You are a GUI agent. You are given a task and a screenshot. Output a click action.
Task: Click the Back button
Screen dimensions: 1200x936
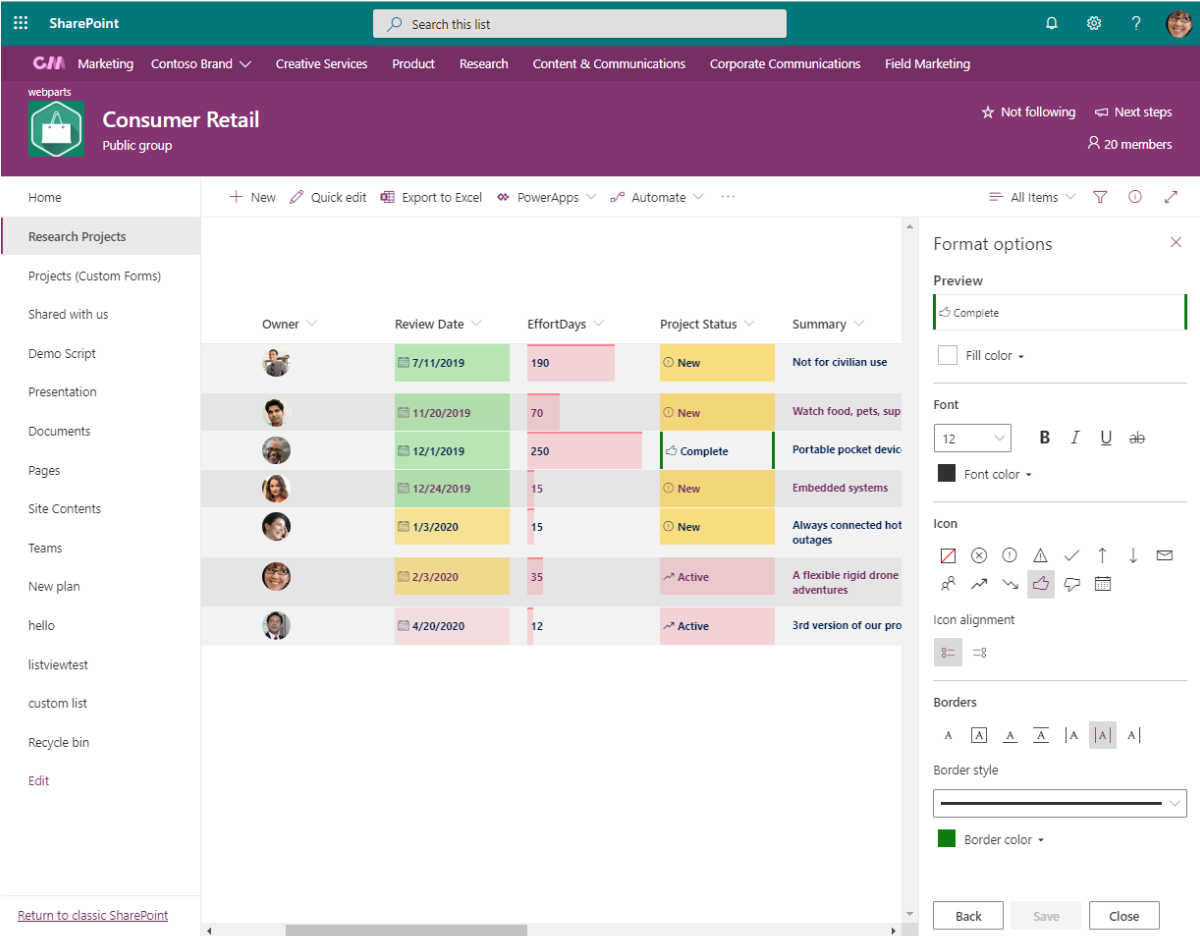968,916
